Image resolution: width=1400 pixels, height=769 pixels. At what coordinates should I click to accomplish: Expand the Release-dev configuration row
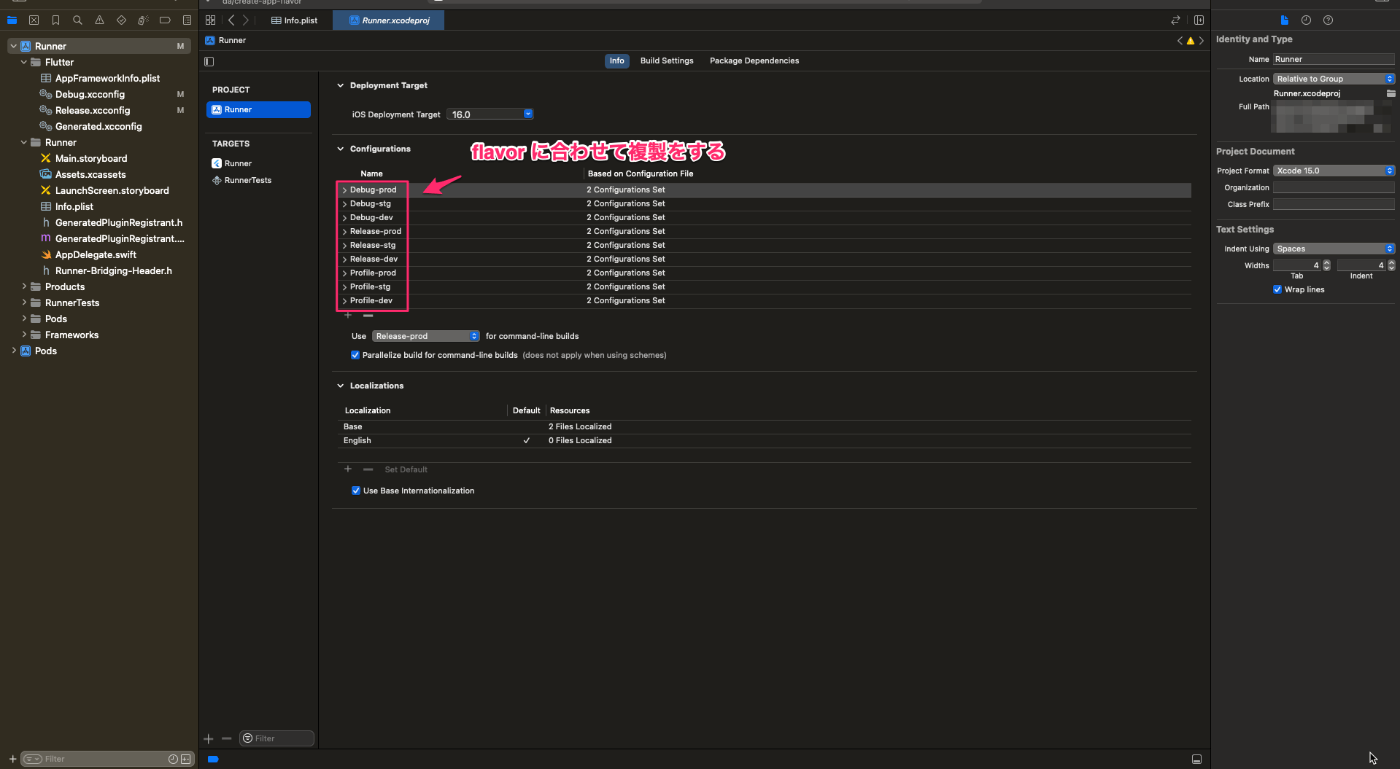(x=345, y=259)
